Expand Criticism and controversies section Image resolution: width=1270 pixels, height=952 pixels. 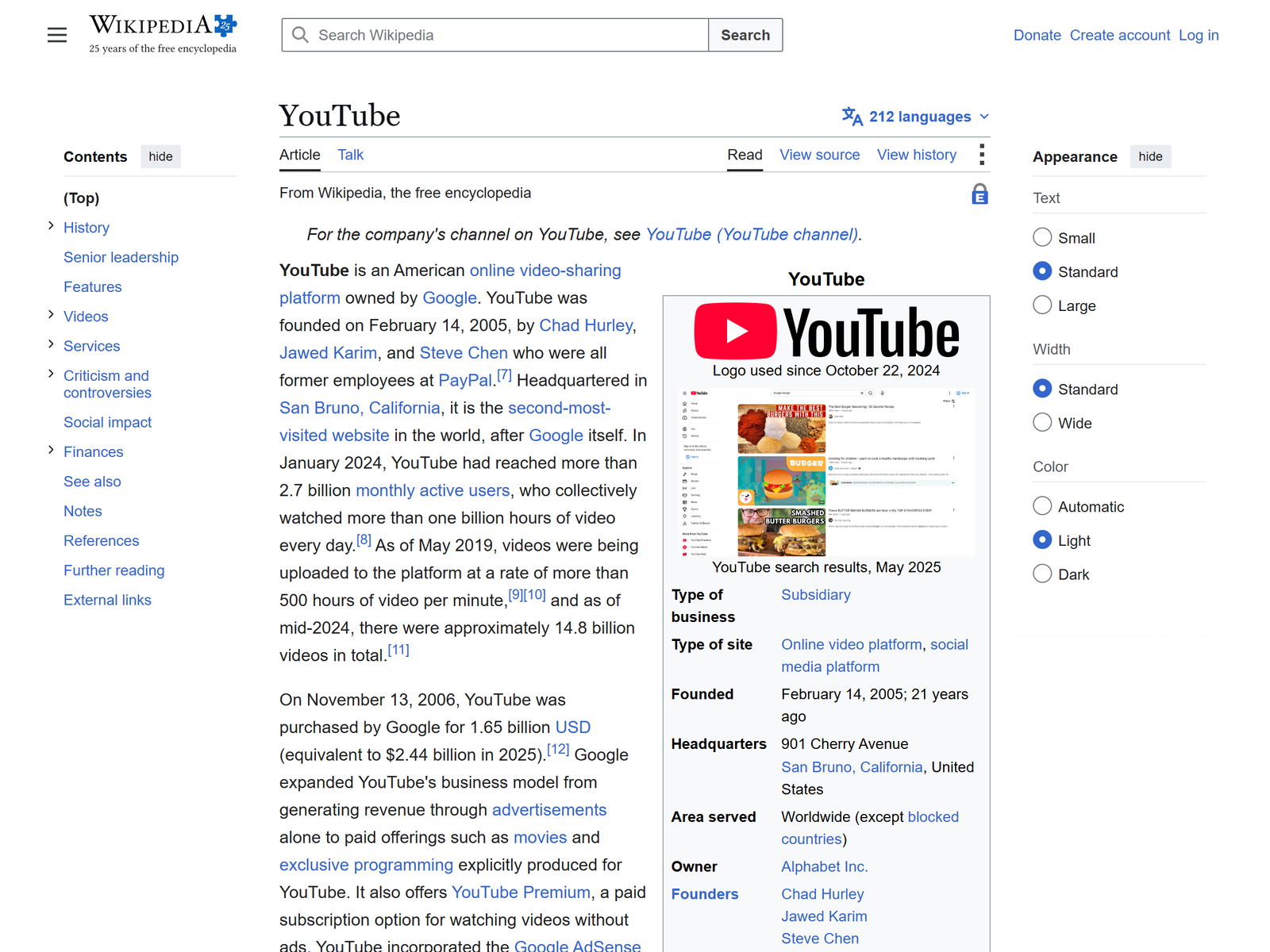pyautogui.click(x=51, y=374)
